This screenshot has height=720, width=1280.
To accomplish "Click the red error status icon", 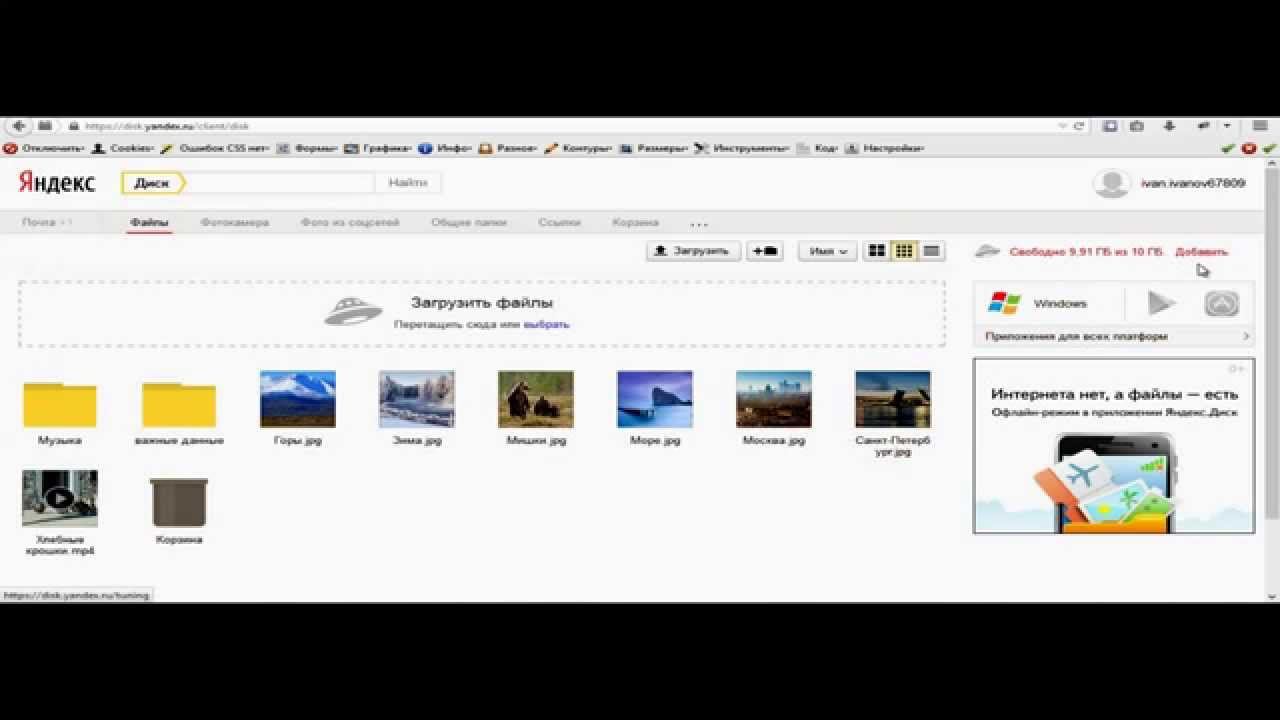I will click(1249, 148).
